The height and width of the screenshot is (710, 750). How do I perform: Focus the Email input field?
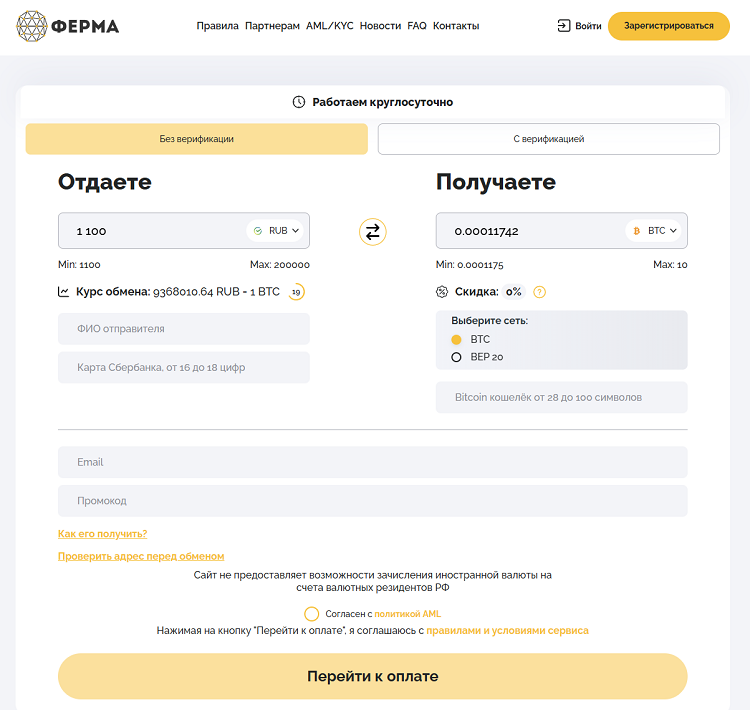[372, 462]
